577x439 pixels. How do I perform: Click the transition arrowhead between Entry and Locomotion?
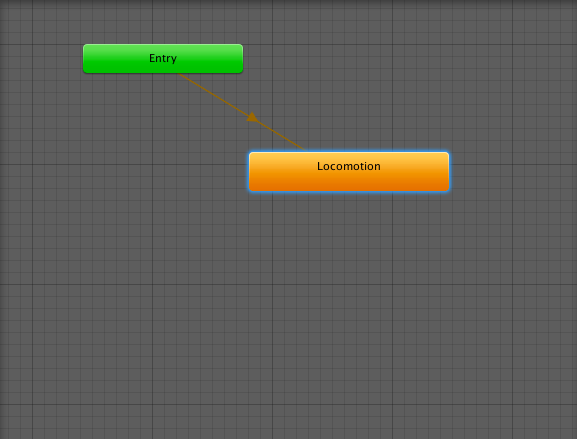(x=253, y=117)
